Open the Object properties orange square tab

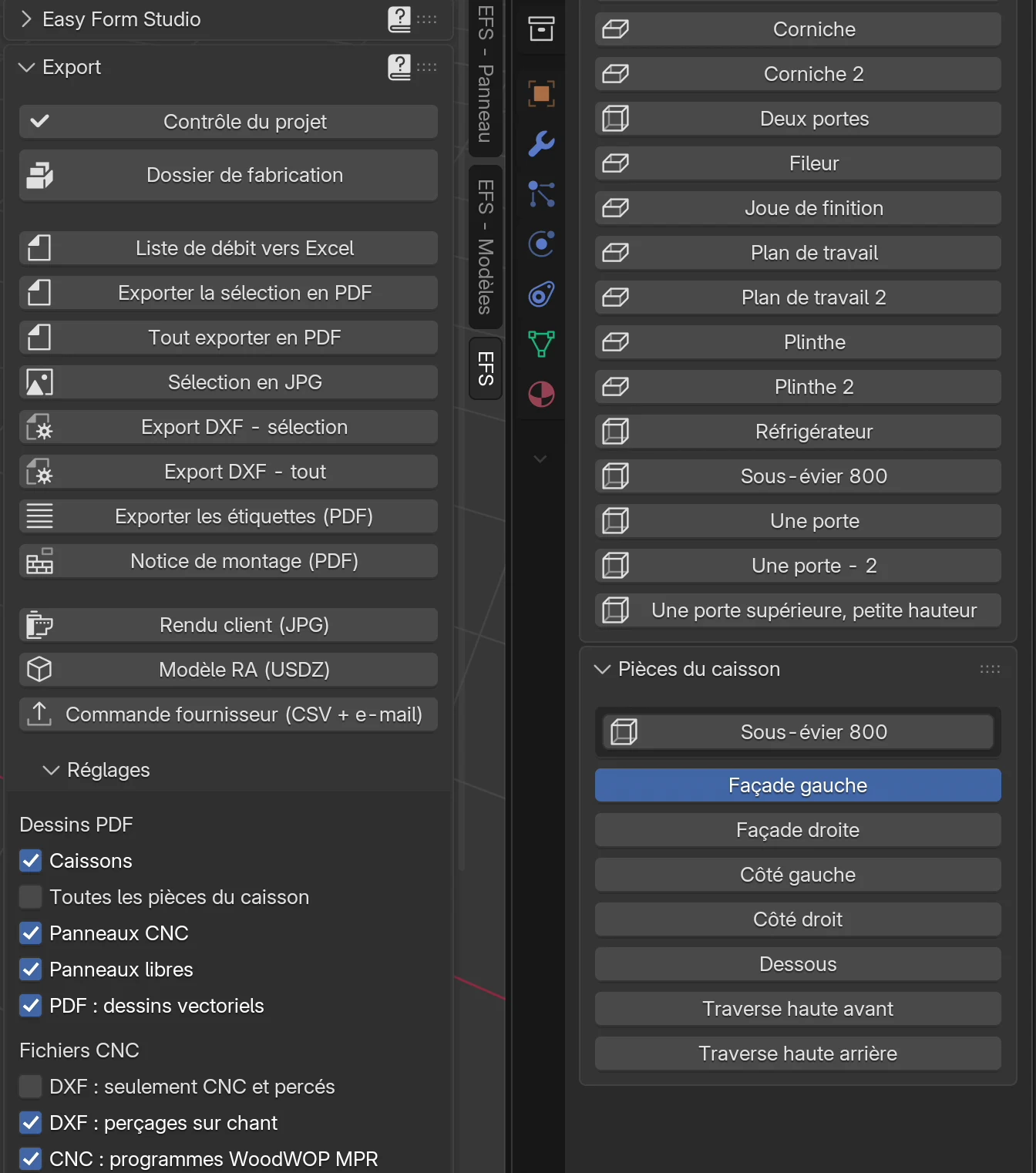click(541, 94)
